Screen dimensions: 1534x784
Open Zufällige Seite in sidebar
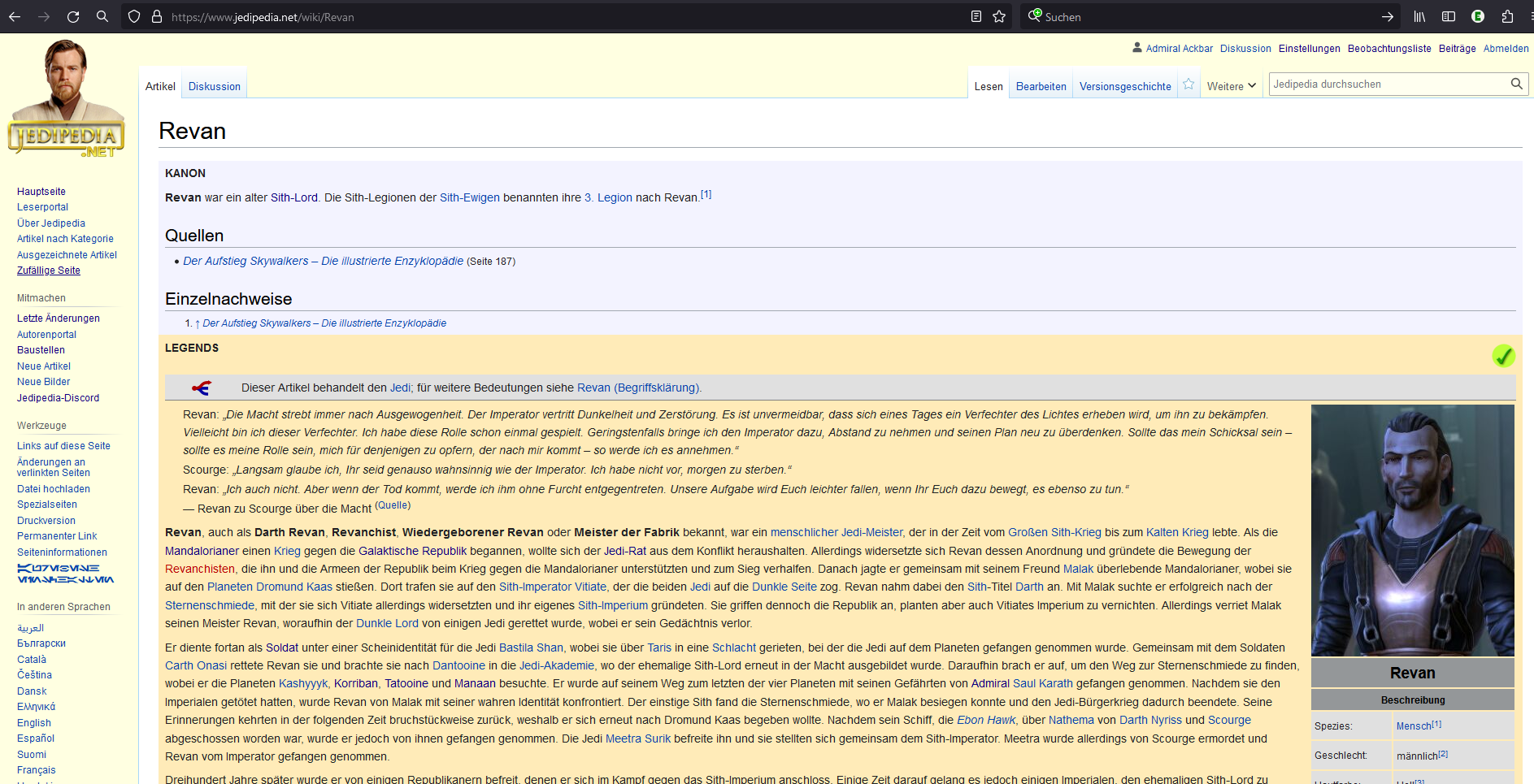(x=49, y=271)
